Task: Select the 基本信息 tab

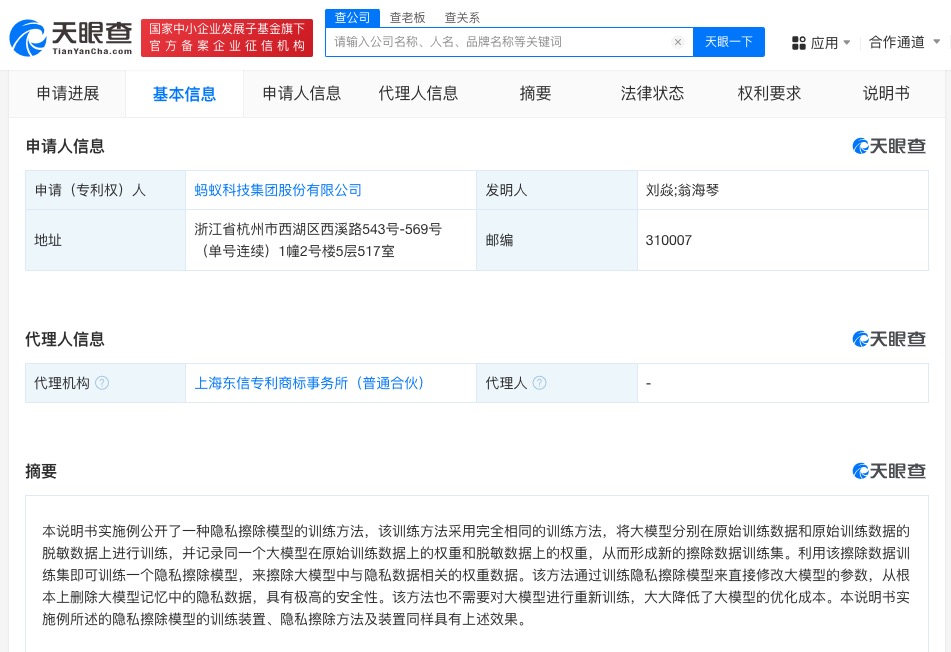Action: point(184,94)
